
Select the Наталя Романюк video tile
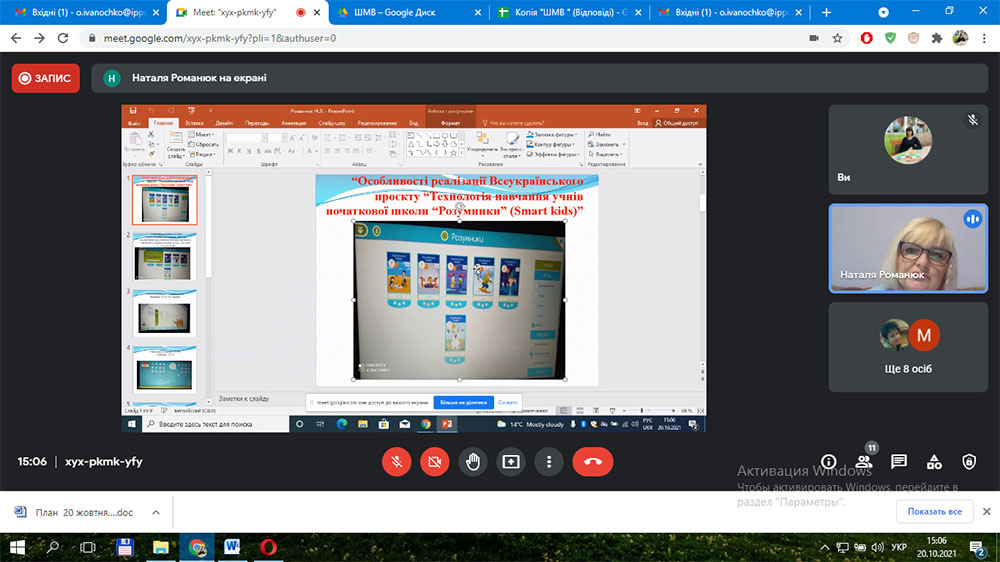908,248
